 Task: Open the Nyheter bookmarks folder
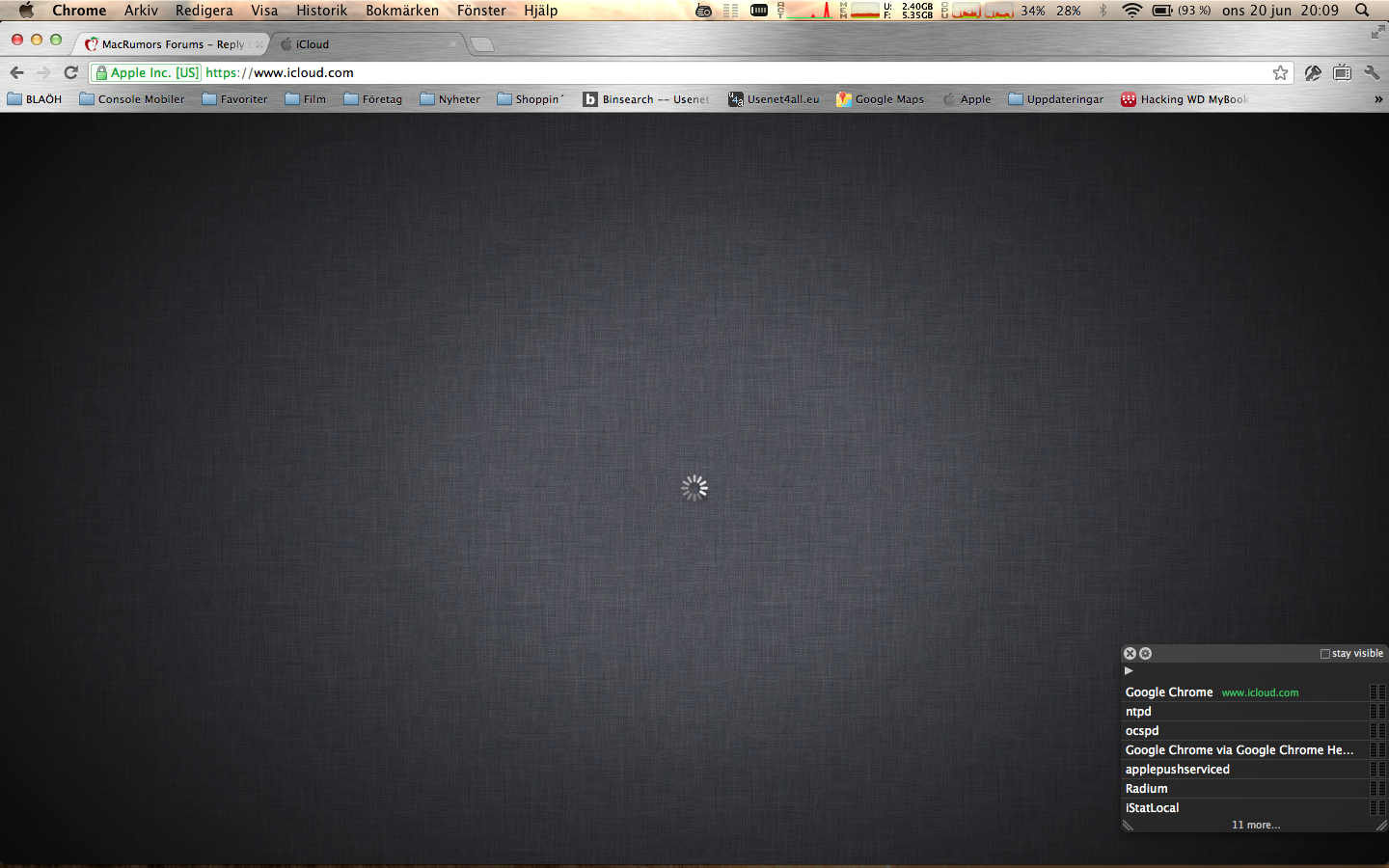coord(449,99)
